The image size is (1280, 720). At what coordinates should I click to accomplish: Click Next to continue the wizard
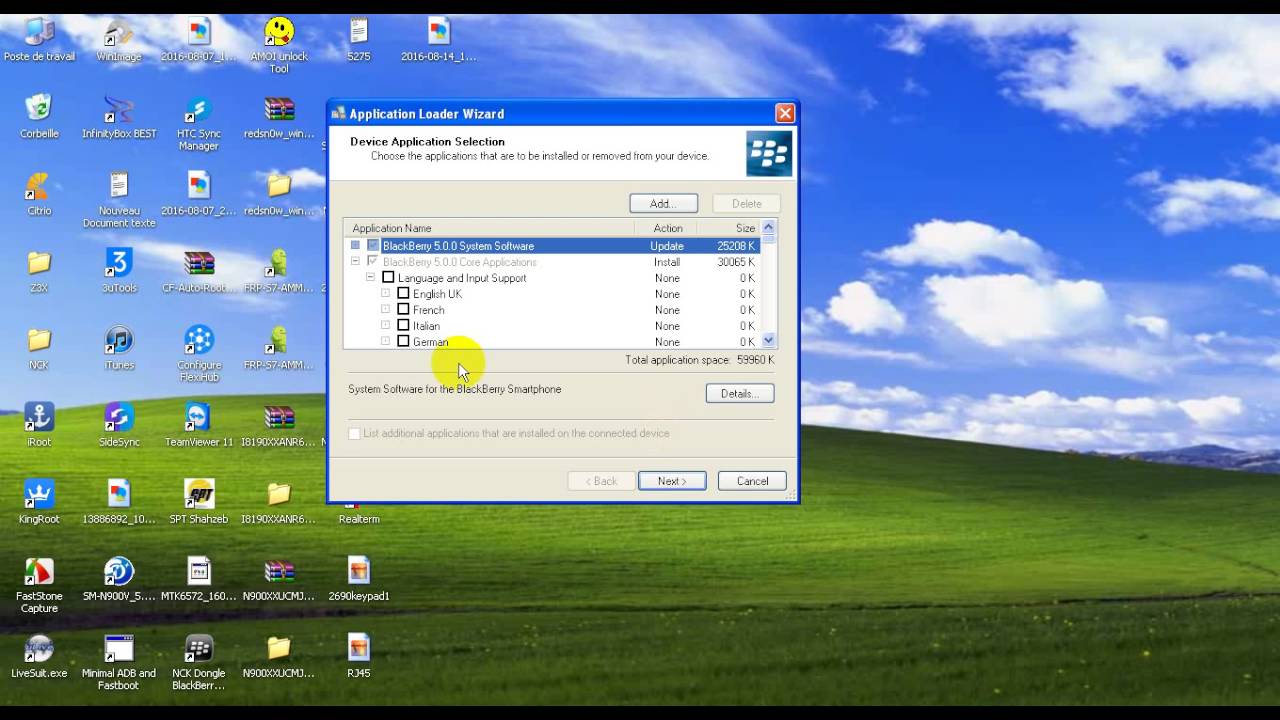(x=672, y=481)
